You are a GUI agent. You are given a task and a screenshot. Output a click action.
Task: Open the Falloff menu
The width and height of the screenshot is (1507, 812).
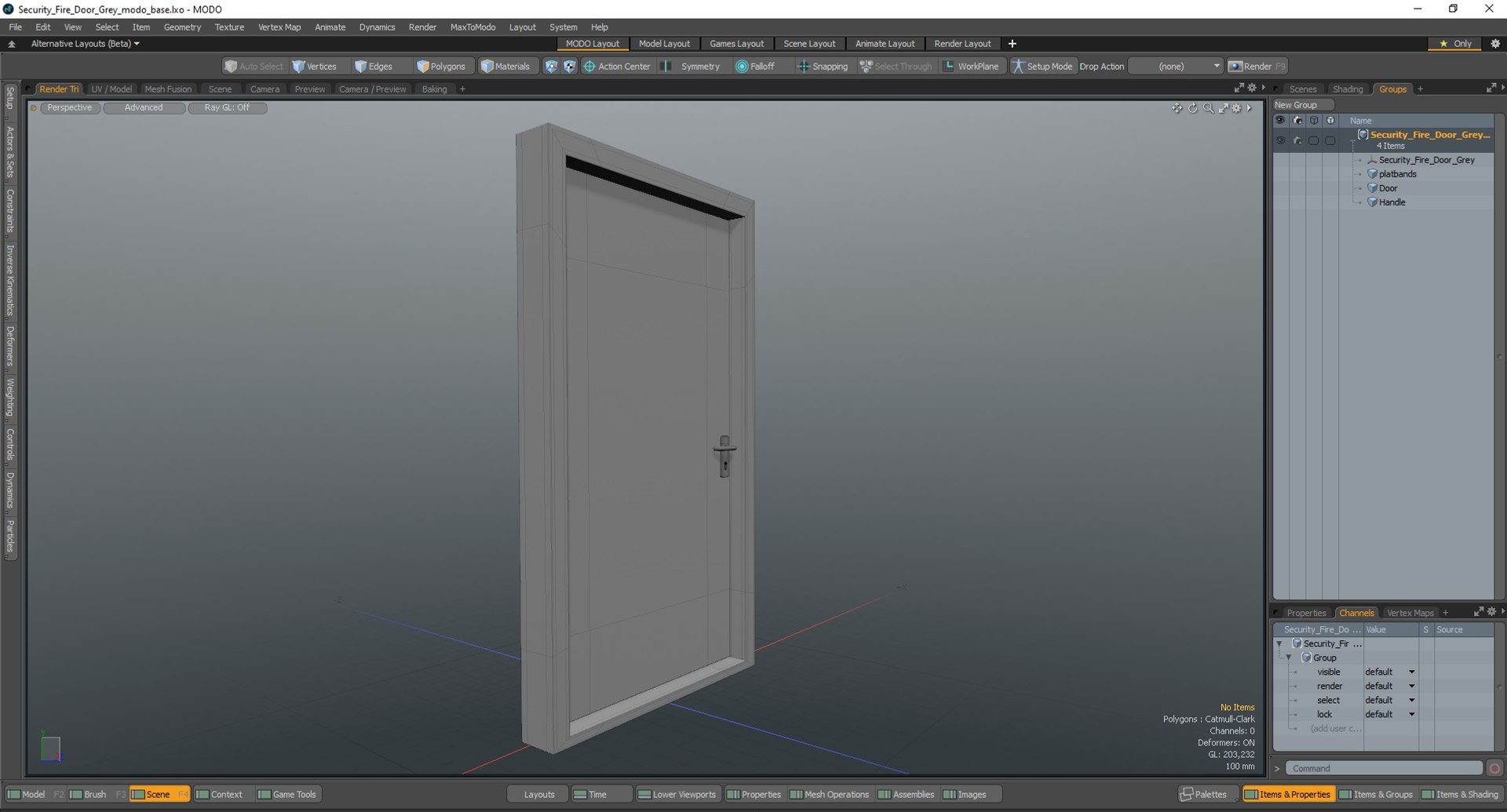click(755, 67)
